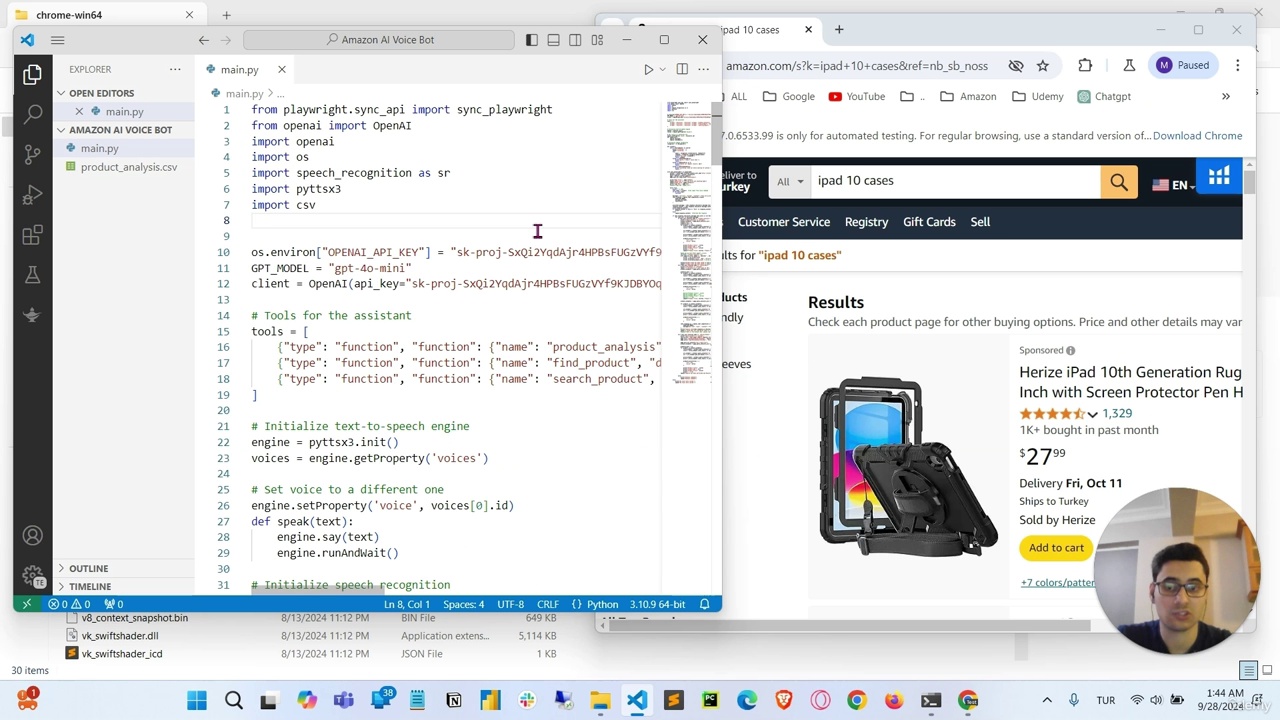1280x720 pixels.
Task: Open remote window indicator in VS Code status bar
Action: [26, 604]
